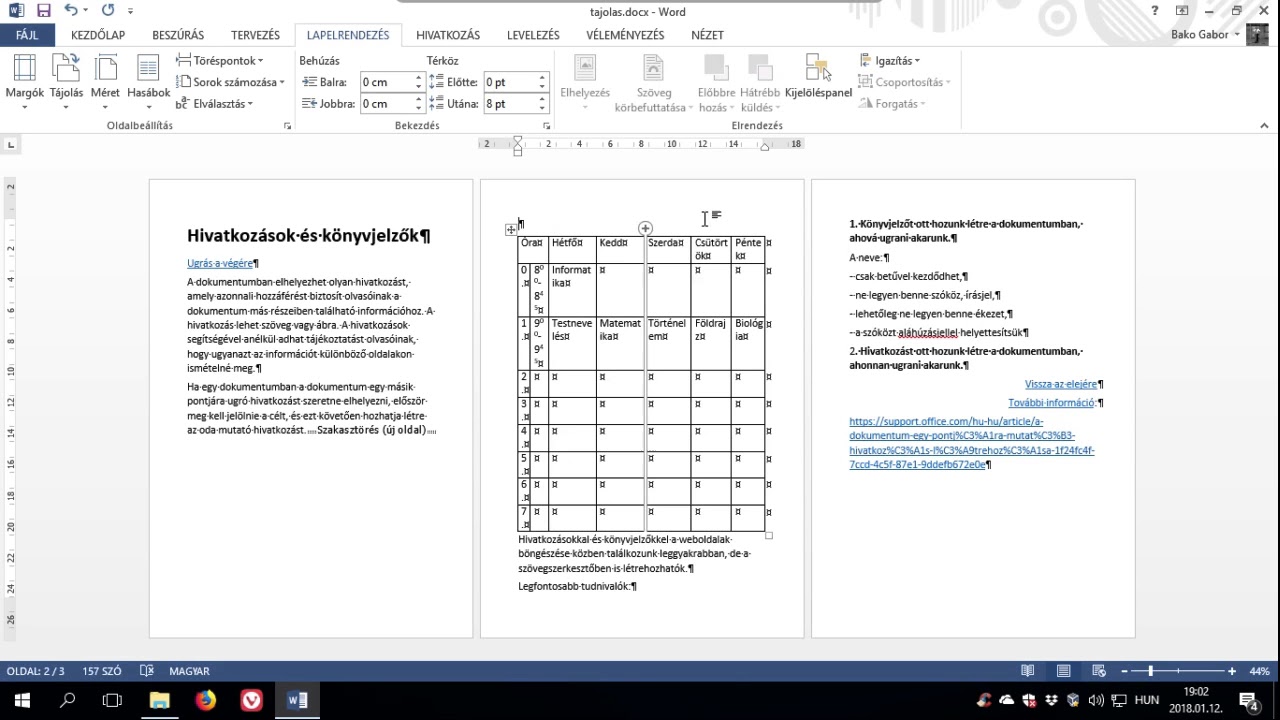This screenshot has width=1280, height=720.
Task: Click the Save icon in quick access toolbar
Action: pos(43,11)
